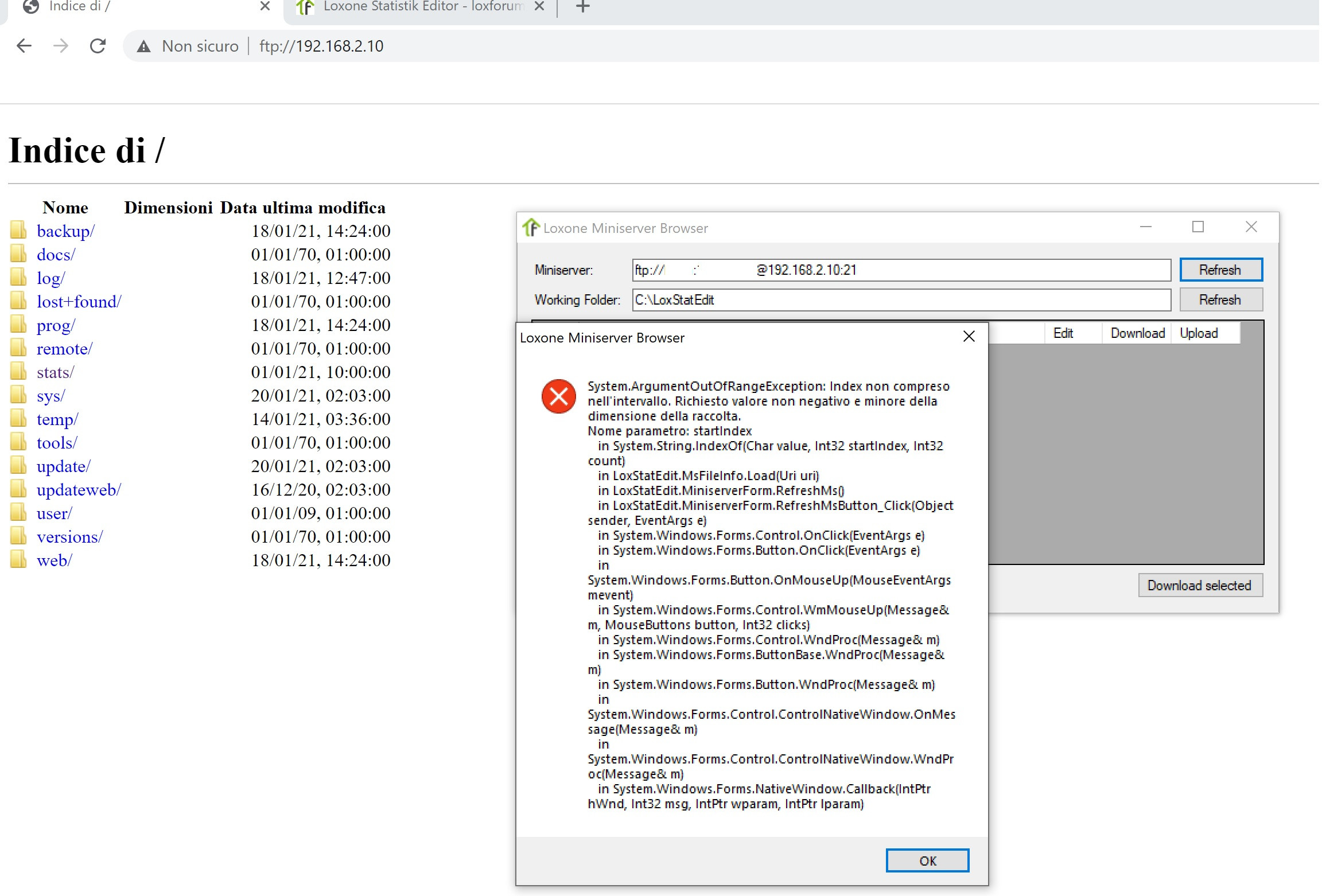1322x896 pixels.
Task: Select the Indice di / tab
Action: 80,7
